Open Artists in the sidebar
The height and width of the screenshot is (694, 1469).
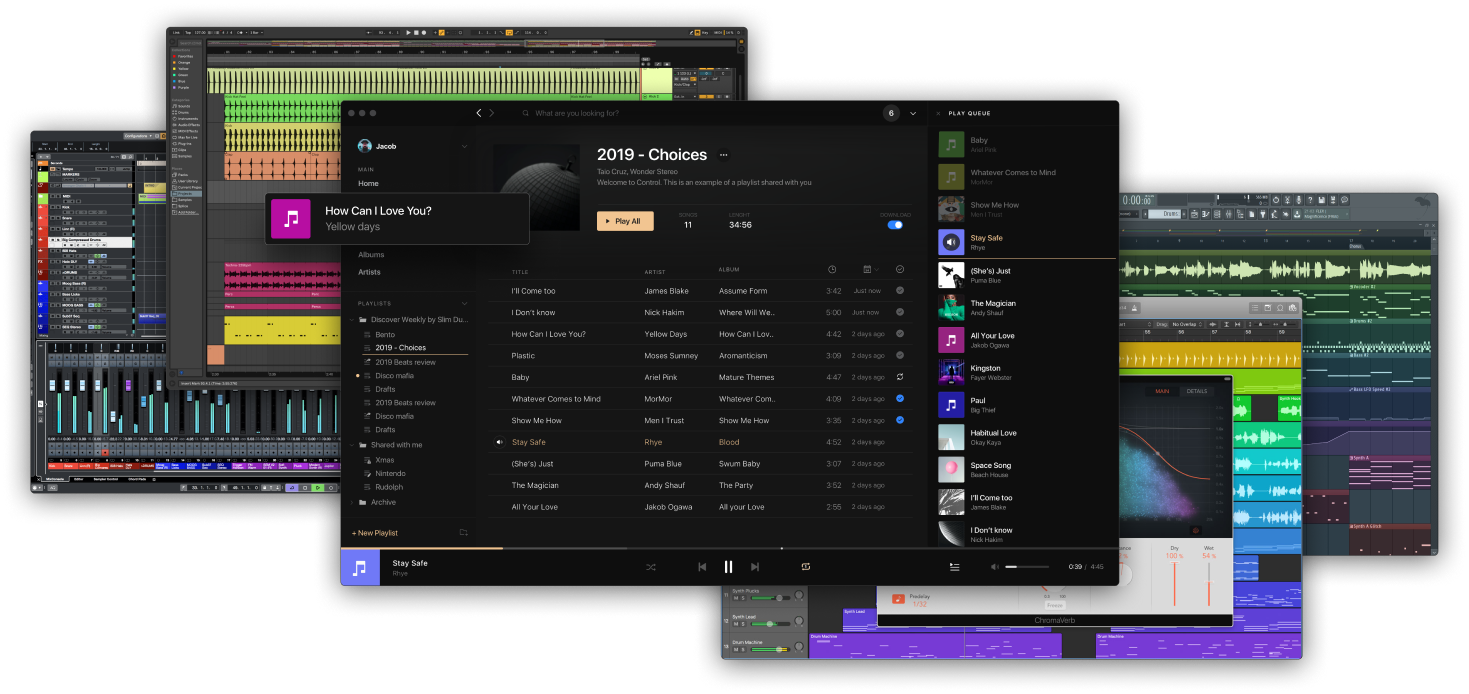369,272
